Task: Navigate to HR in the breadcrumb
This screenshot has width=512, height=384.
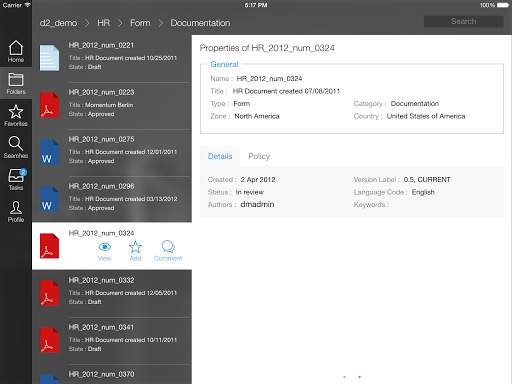Action: tap(103, 23)
